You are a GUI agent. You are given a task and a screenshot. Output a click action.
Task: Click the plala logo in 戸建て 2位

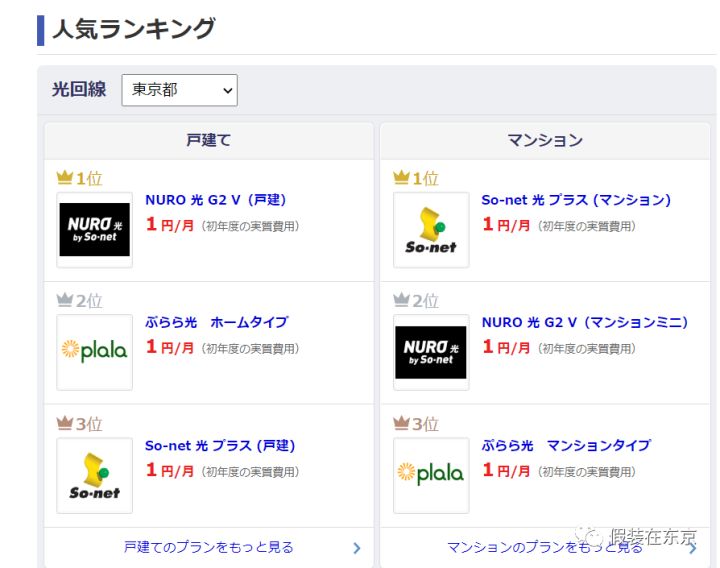(x=95, y=352)
